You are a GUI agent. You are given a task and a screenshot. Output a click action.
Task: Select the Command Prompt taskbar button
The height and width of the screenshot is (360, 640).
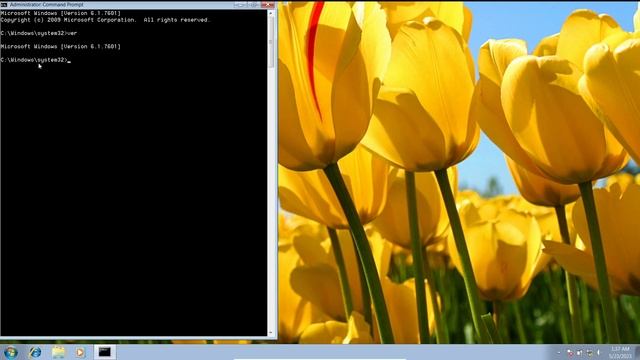click(x=104, y=352)
